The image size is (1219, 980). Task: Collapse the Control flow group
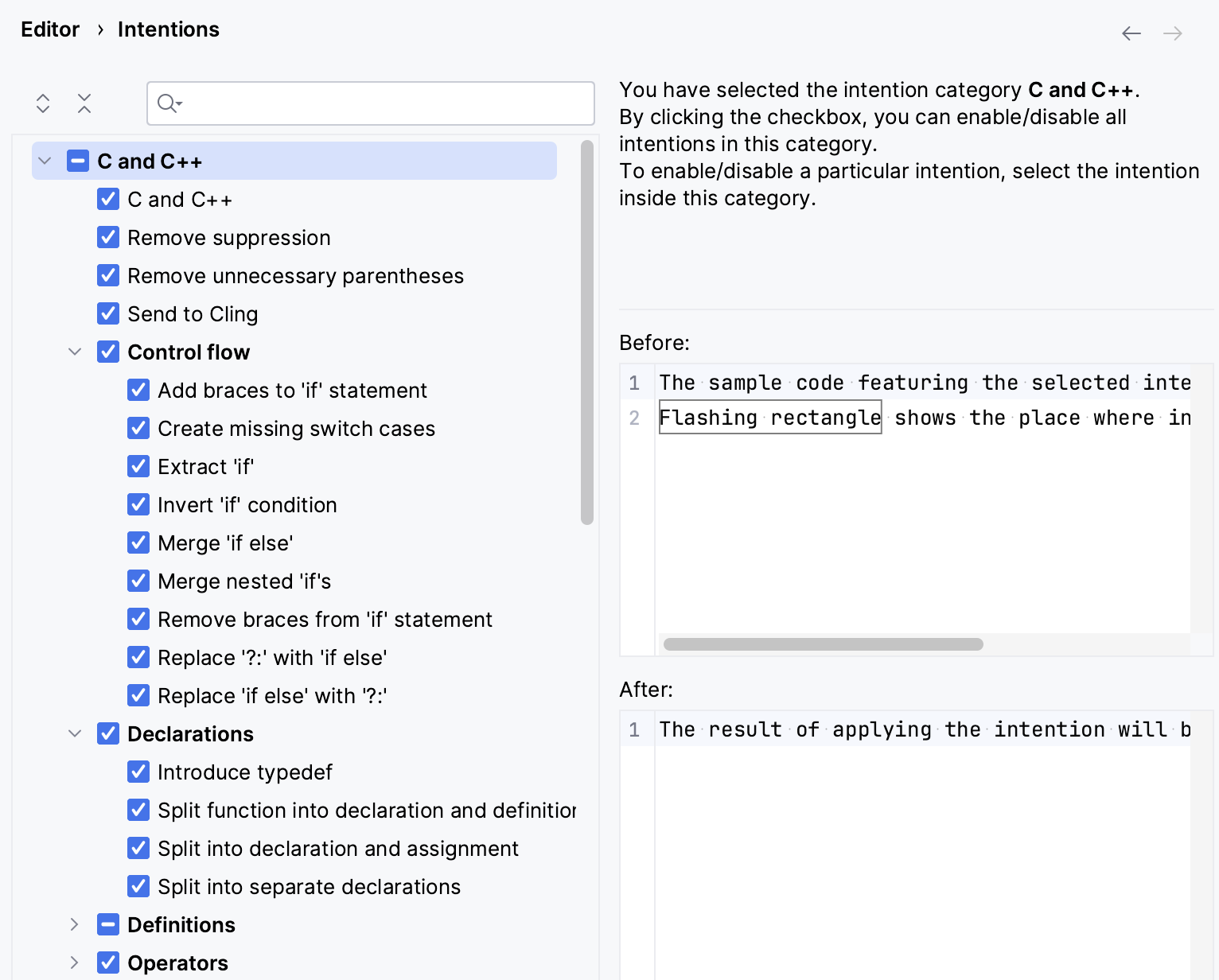(75, 352)
